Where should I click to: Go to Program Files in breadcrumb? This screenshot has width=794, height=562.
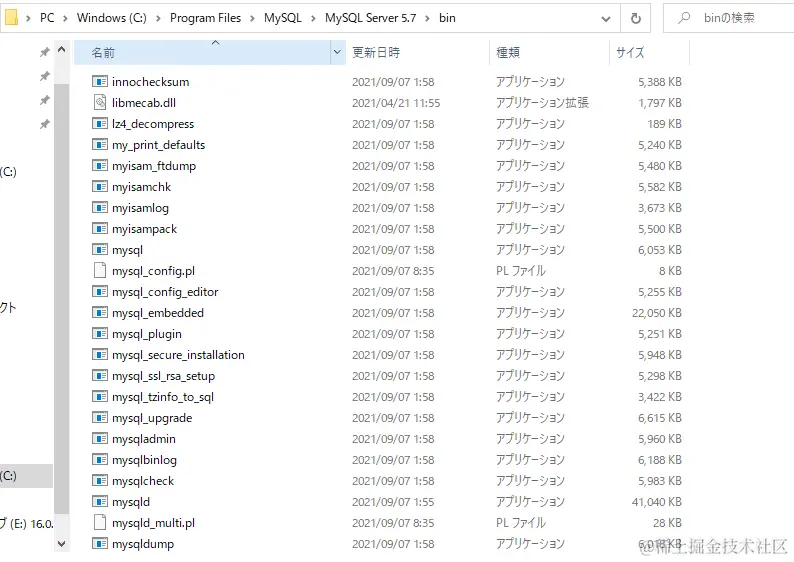(x=206, y=18)
